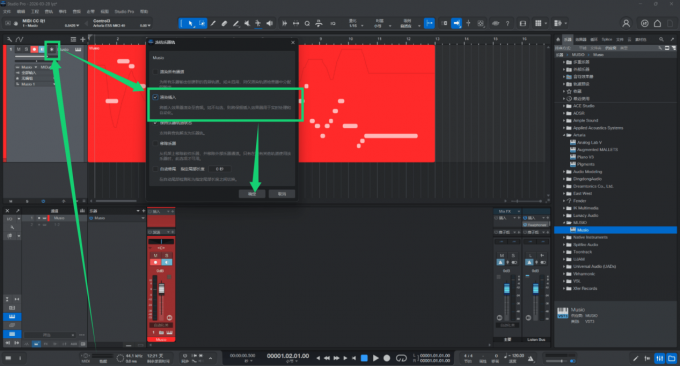Click the Stop button in transport
This screenshot has height=366, width=680.
tap(364, 358)
